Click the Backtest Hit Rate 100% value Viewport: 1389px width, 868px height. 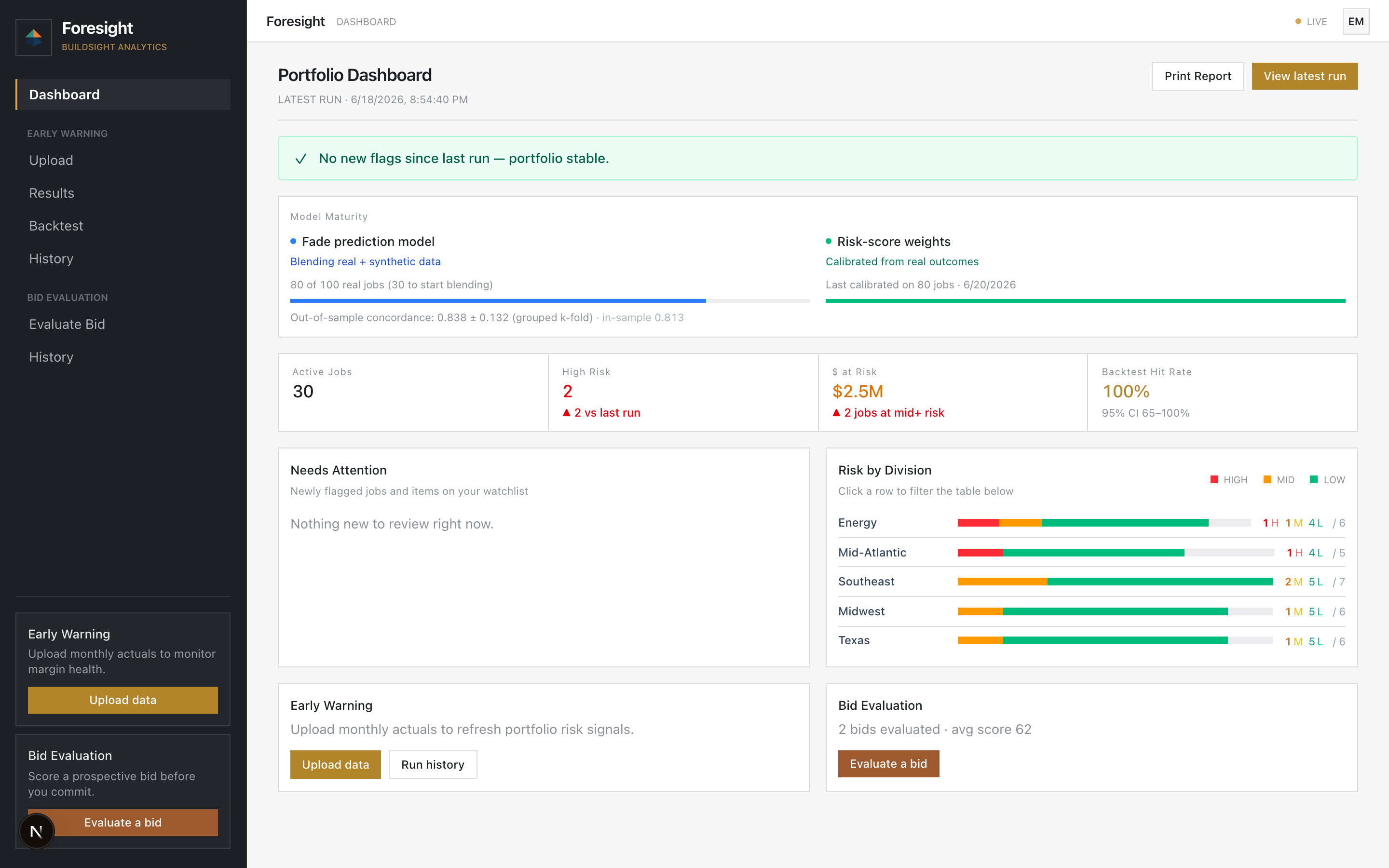coord(1126,392)
